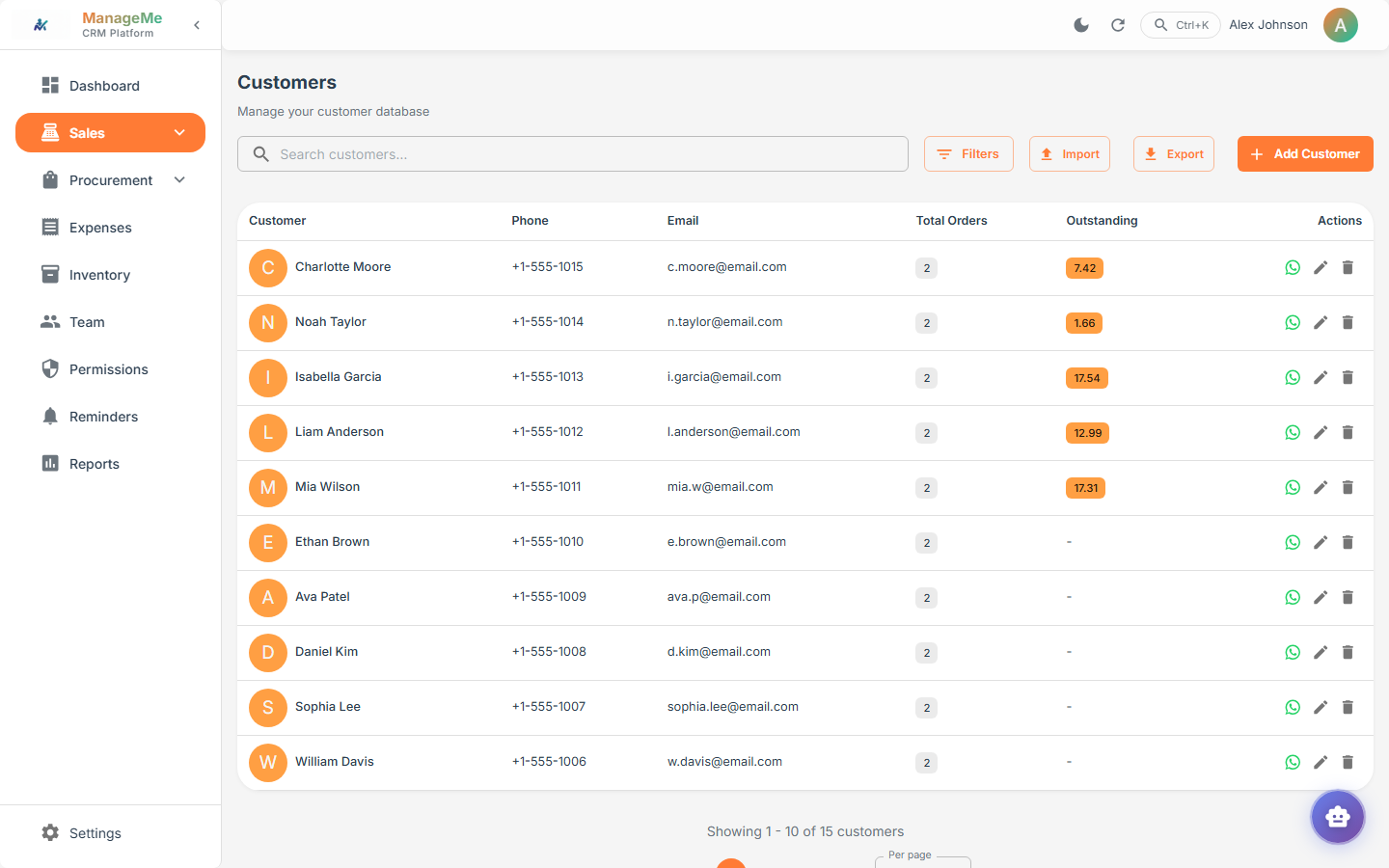Toggle dark mode with the moon icon

(1081, 25)
